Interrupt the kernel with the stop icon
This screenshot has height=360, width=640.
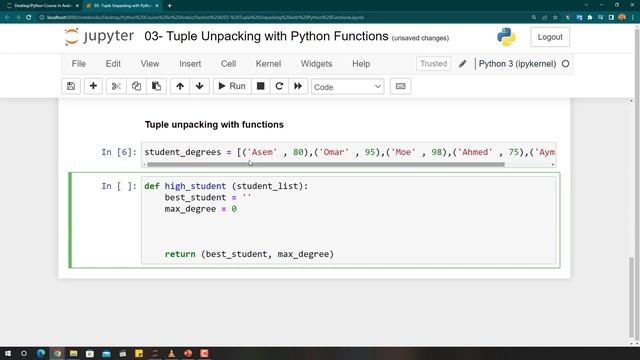[260, 86]
